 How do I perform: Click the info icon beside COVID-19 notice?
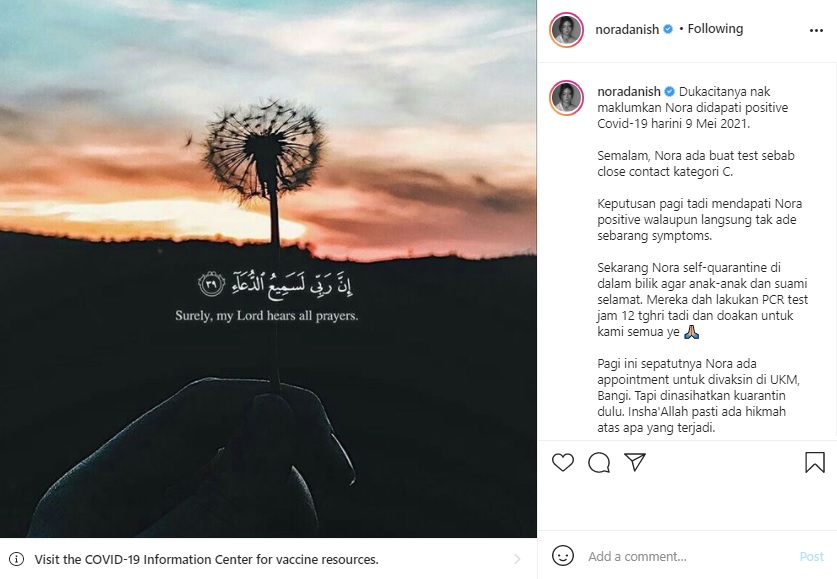[x=17, y=559]
